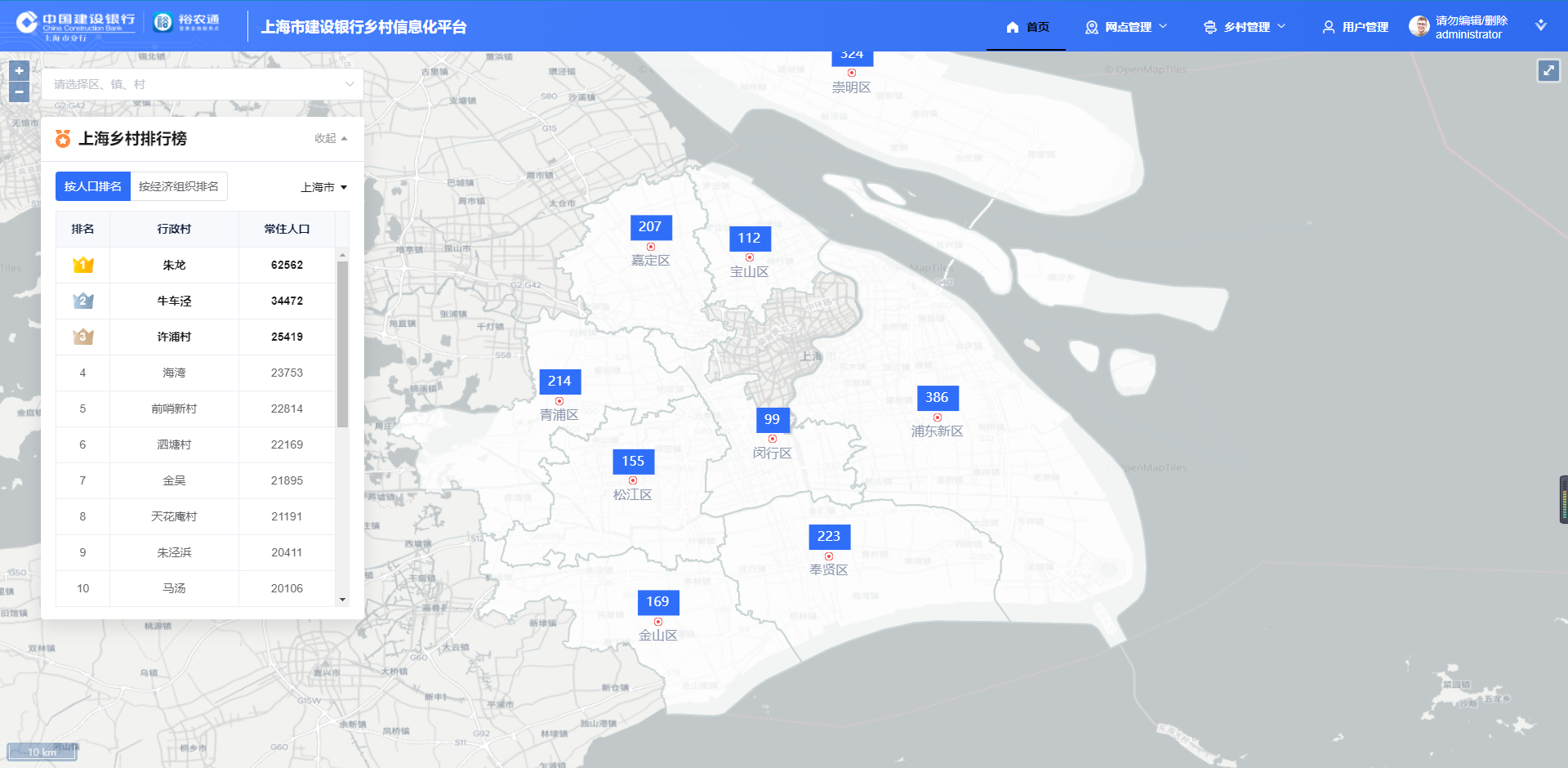This screenshot has height=768, width=1568.
Task: Open the 网点管理 menu
Action: point(1127,27)
